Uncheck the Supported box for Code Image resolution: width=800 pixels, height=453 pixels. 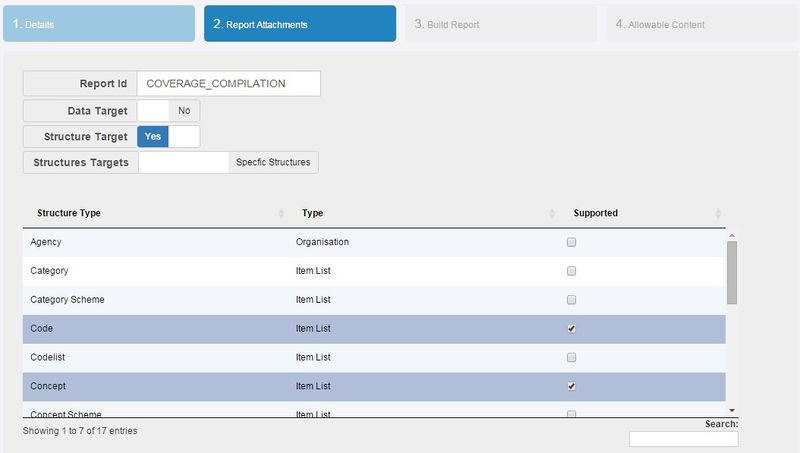click(571, 329)
